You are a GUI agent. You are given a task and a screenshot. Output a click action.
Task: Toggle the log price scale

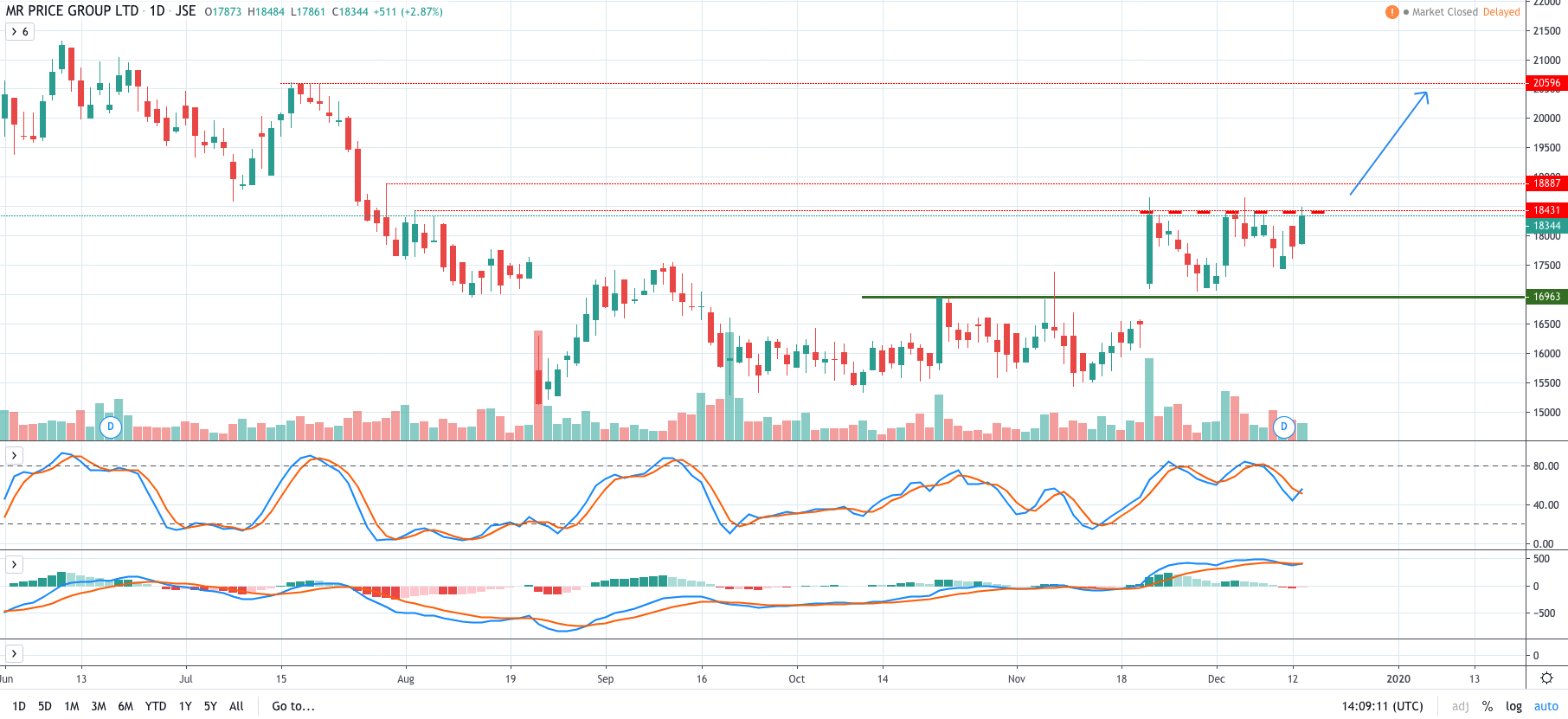tap(1513, 706)
